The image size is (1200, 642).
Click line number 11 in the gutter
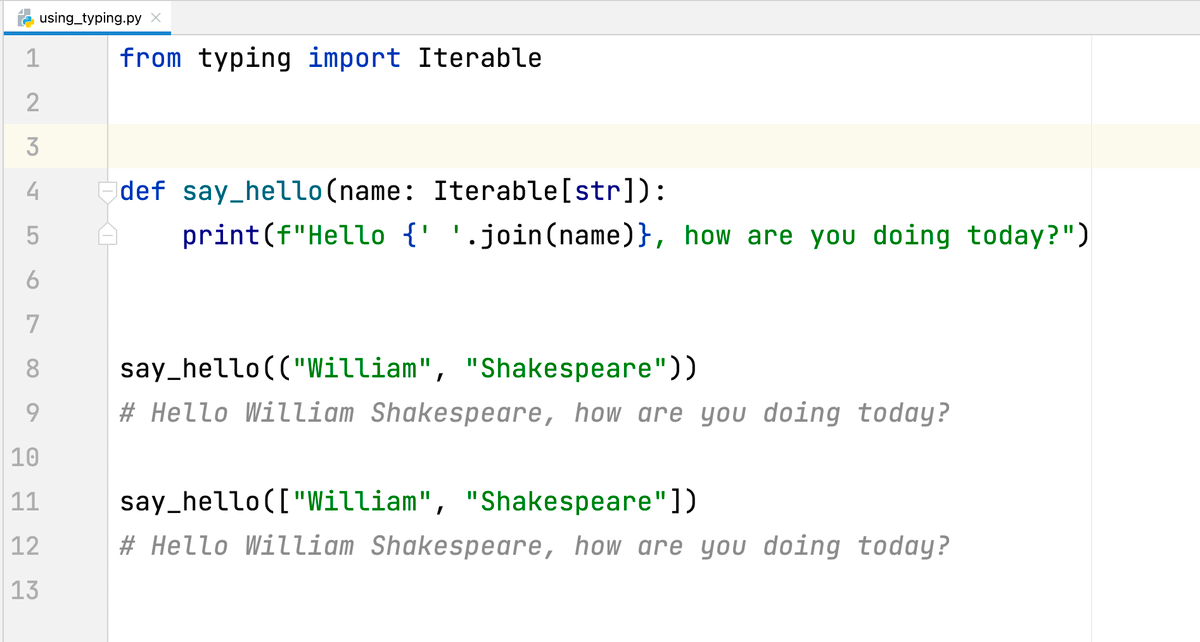point(25,501)
